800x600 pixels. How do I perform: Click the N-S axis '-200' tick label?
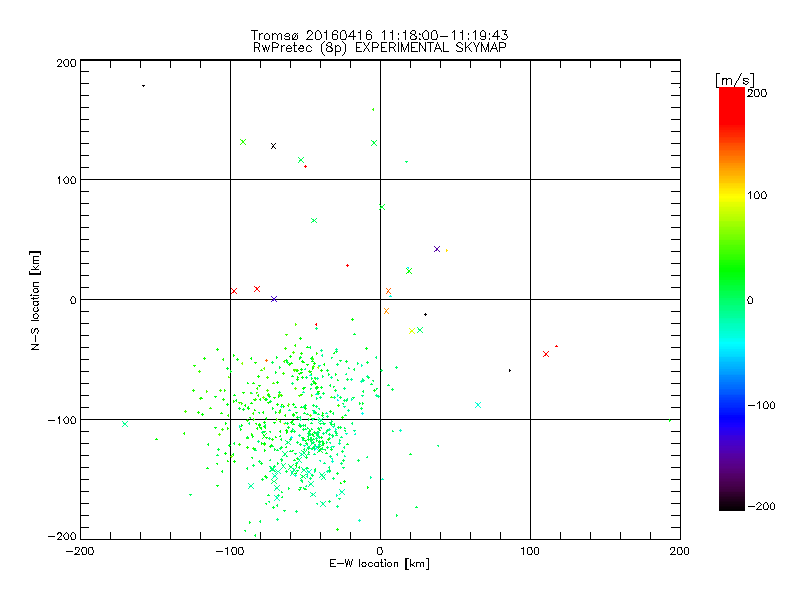[x=62, y=536]
